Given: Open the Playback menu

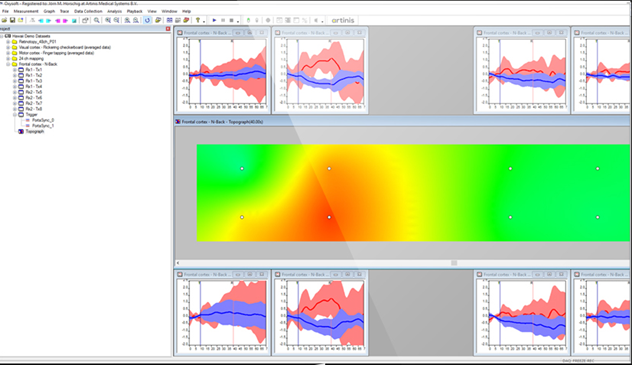Looking at the screenshot, I should [x=135, y=11].
